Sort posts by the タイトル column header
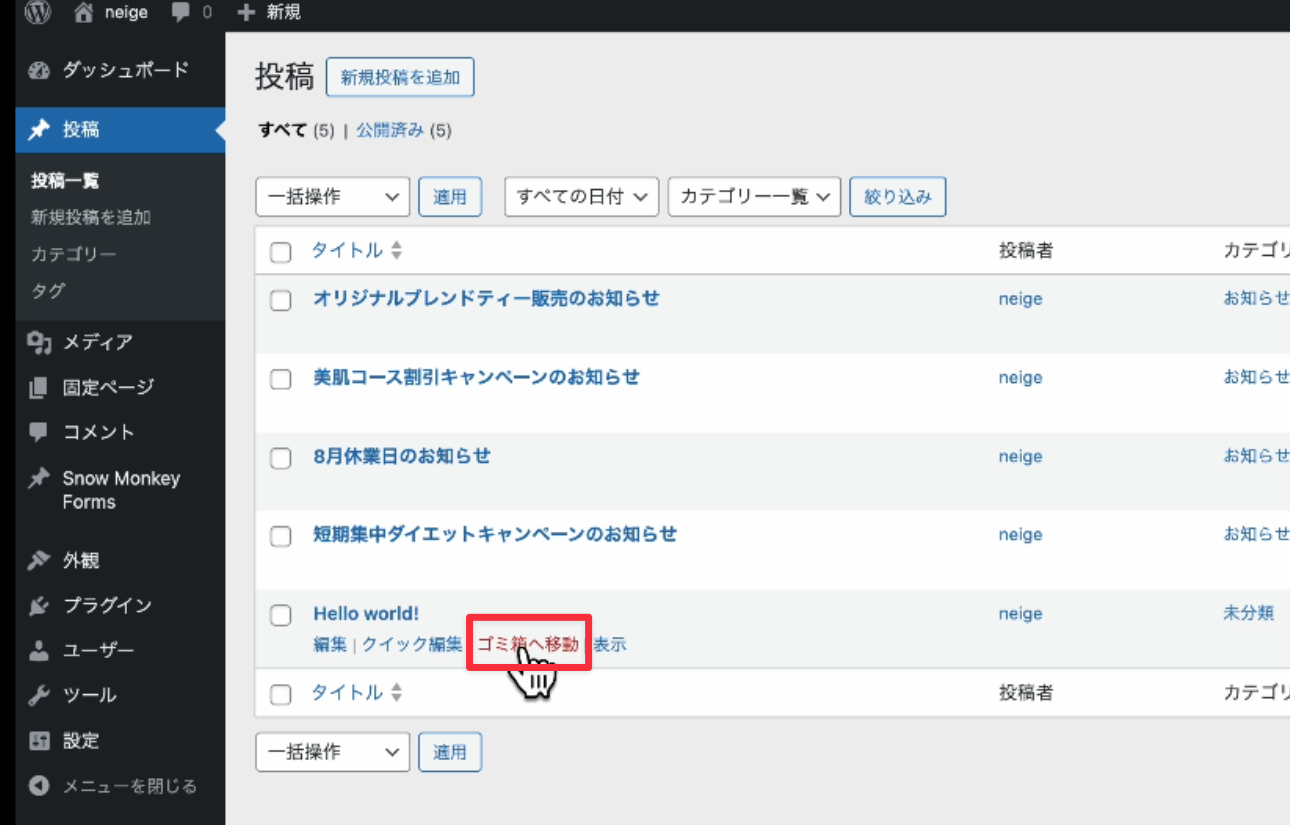Image resolution: width=1290 pixels, height=825 pixels. (x=347, y=251)
